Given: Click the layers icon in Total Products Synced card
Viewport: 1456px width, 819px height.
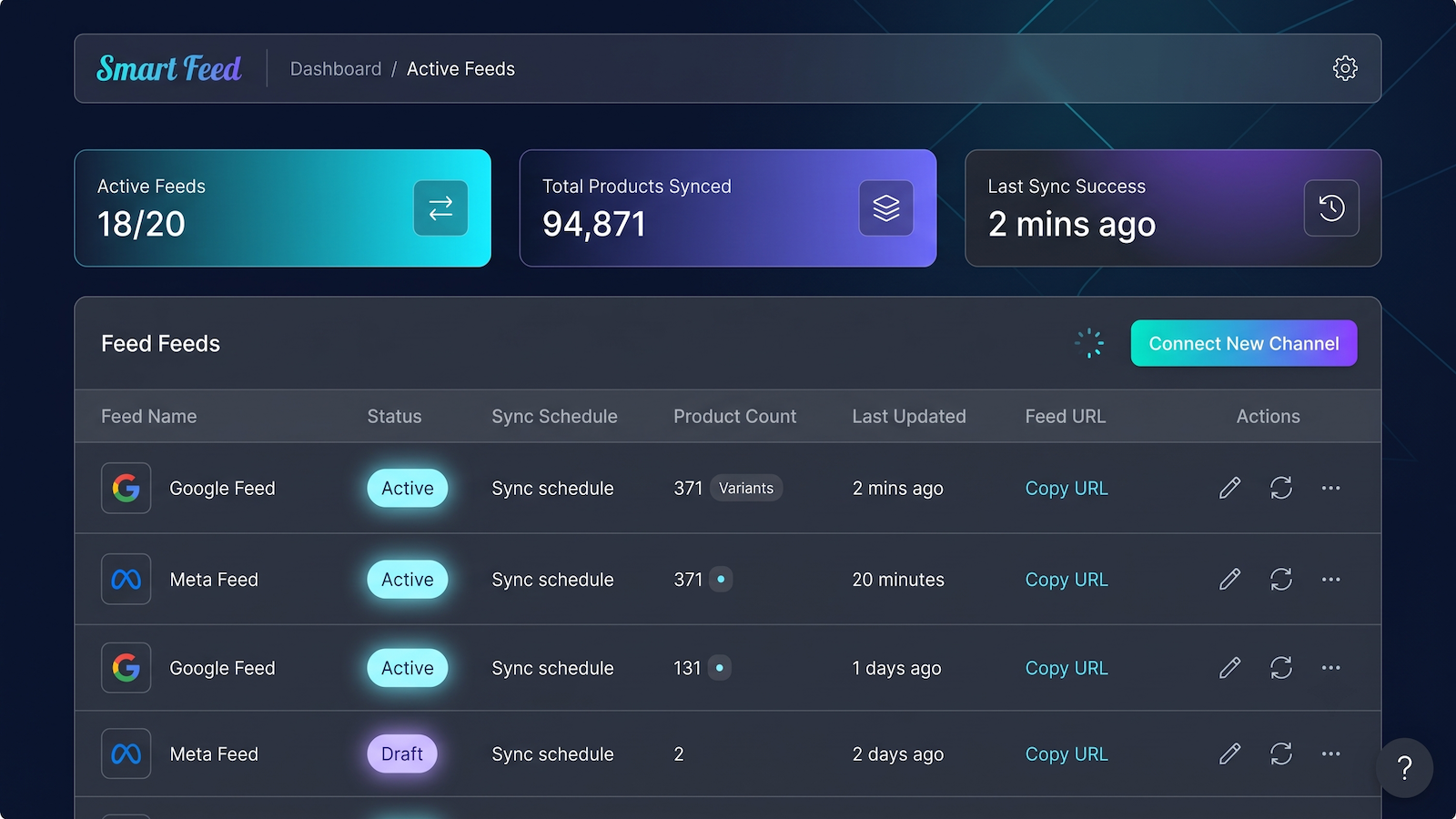Looking at the screenshot, I should (886, 208).
